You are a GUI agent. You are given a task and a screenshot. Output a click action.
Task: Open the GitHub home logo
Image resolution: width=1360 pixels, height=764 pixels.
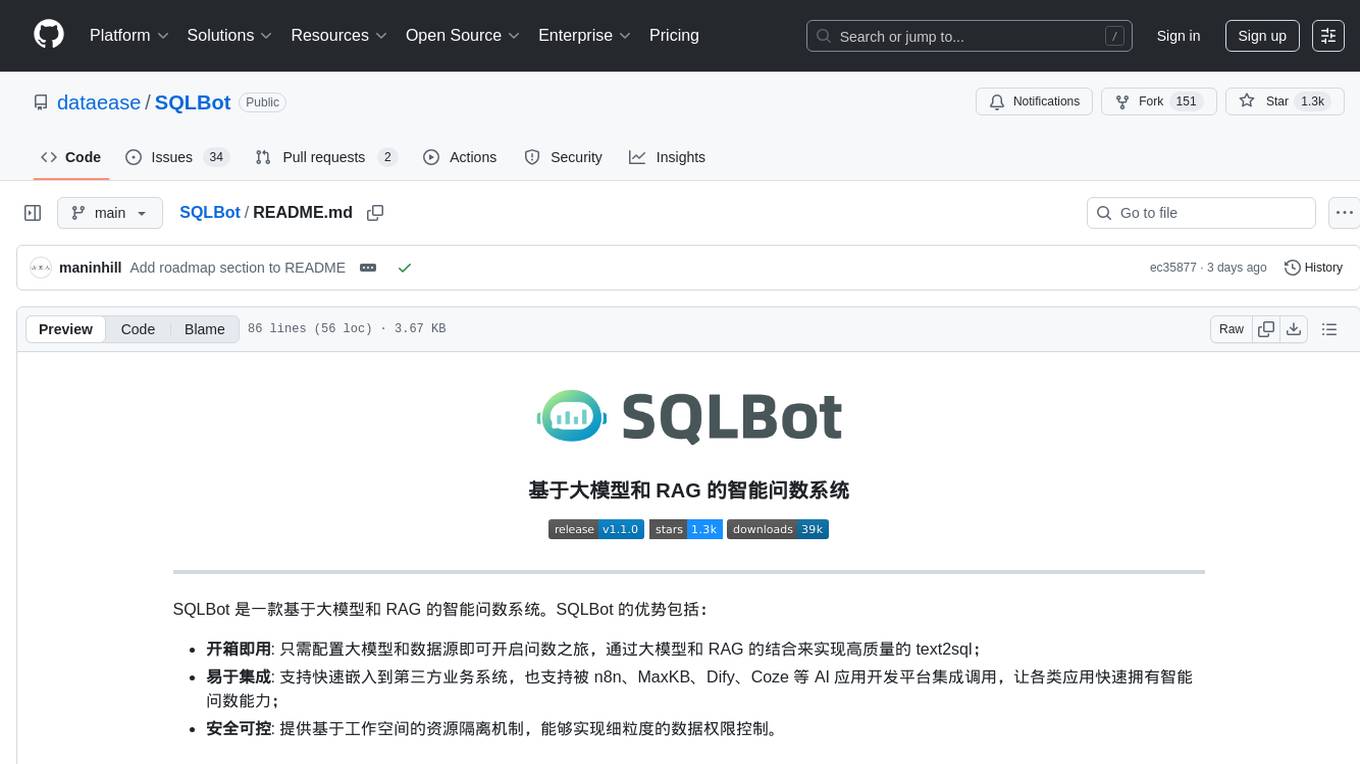(49, 35)
